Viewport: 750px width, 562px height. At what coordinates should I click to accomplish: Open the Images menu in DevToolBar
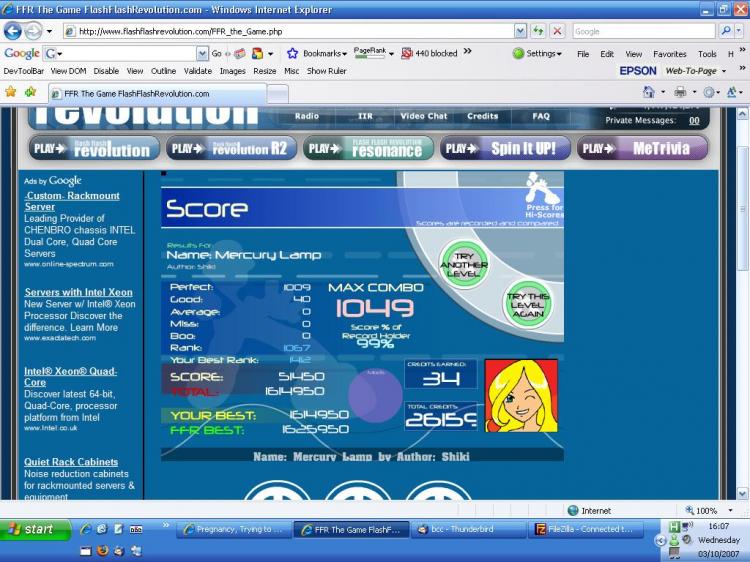point(232,71)
